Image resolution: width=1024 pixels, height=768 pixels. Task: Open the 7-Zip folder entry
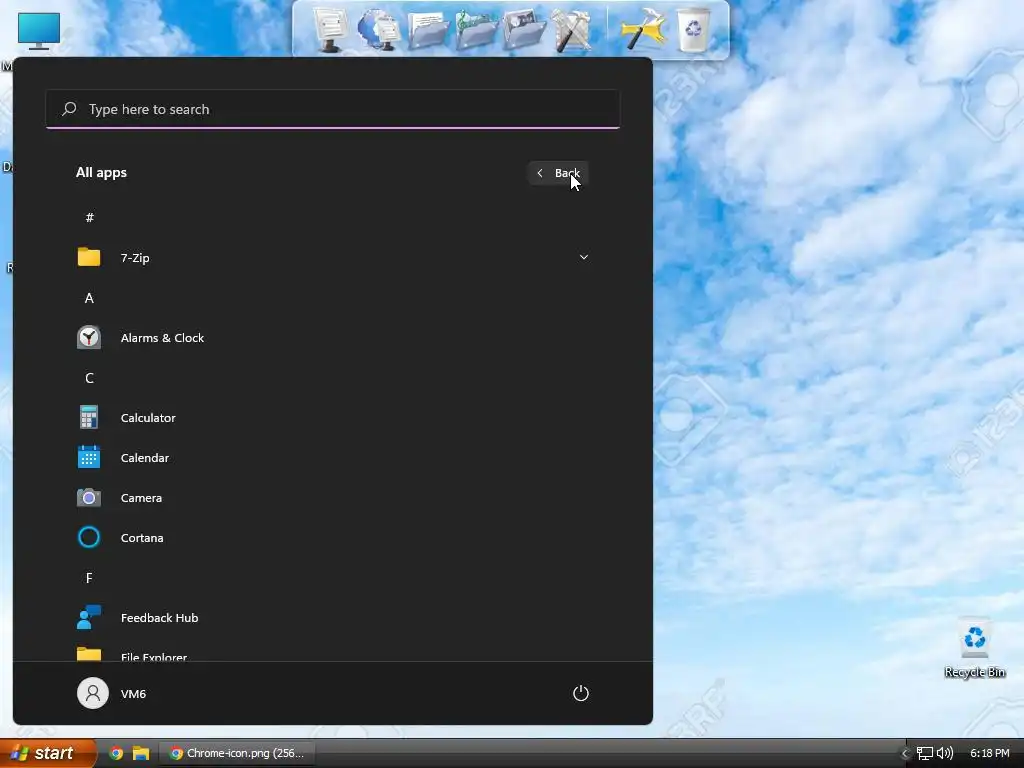point(332,257)
